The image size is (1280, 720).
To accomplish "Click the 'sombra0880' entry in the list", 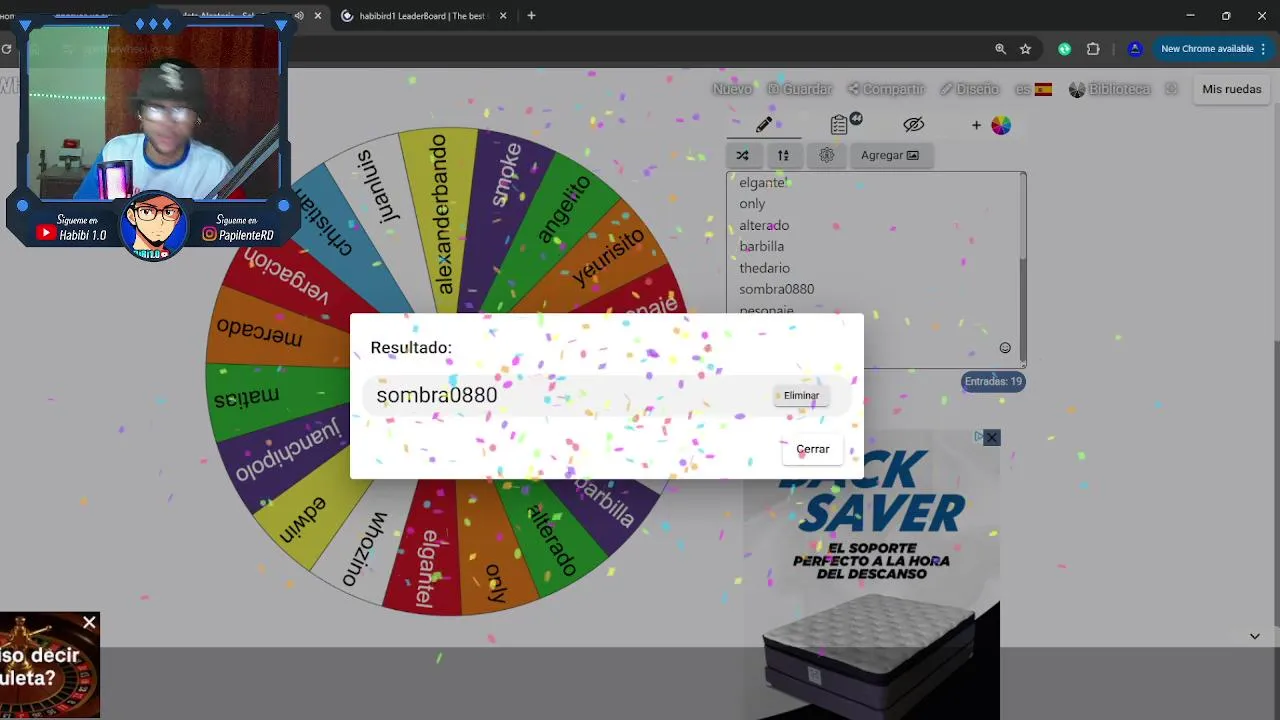I will coord(776,289).
